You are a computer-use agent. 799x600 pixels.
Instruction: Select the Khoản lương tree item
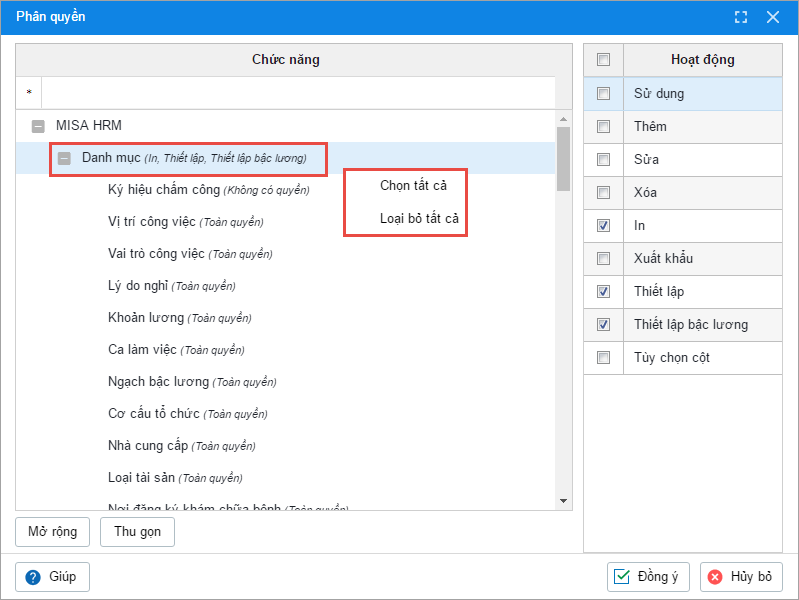tap(146, 317)
